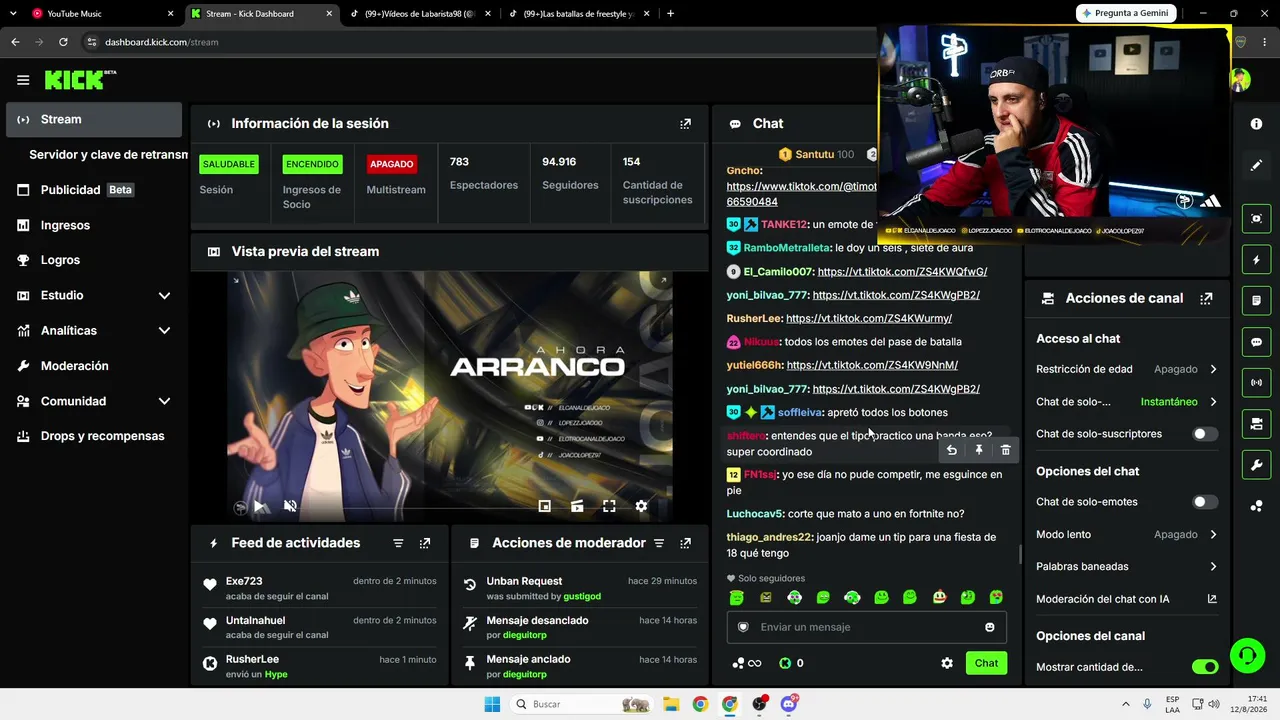This screenshot has width=1280, height=720.
Task: Open the Kick hamburger menu
Action: click(x=23, y=80)
